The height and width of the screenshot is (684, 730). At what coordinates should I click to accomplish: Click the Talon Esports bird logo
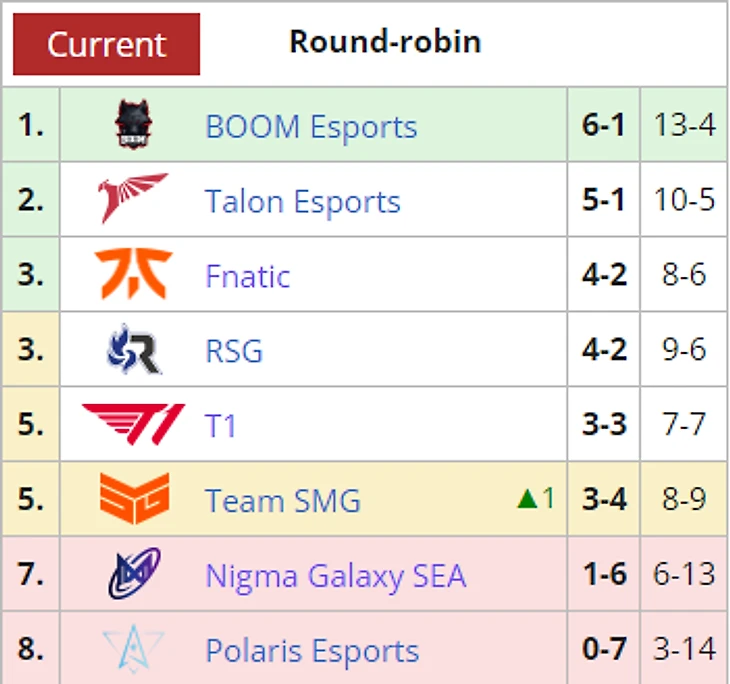pyautogui.click(x=133, y=198)
